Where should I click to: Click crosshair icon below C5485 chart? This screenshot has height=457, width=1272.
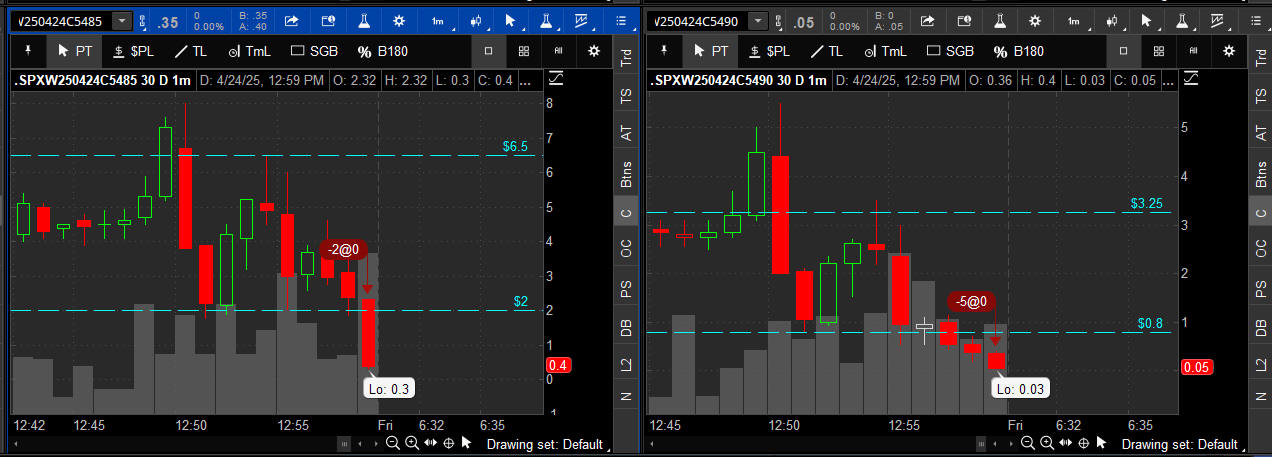448,443
